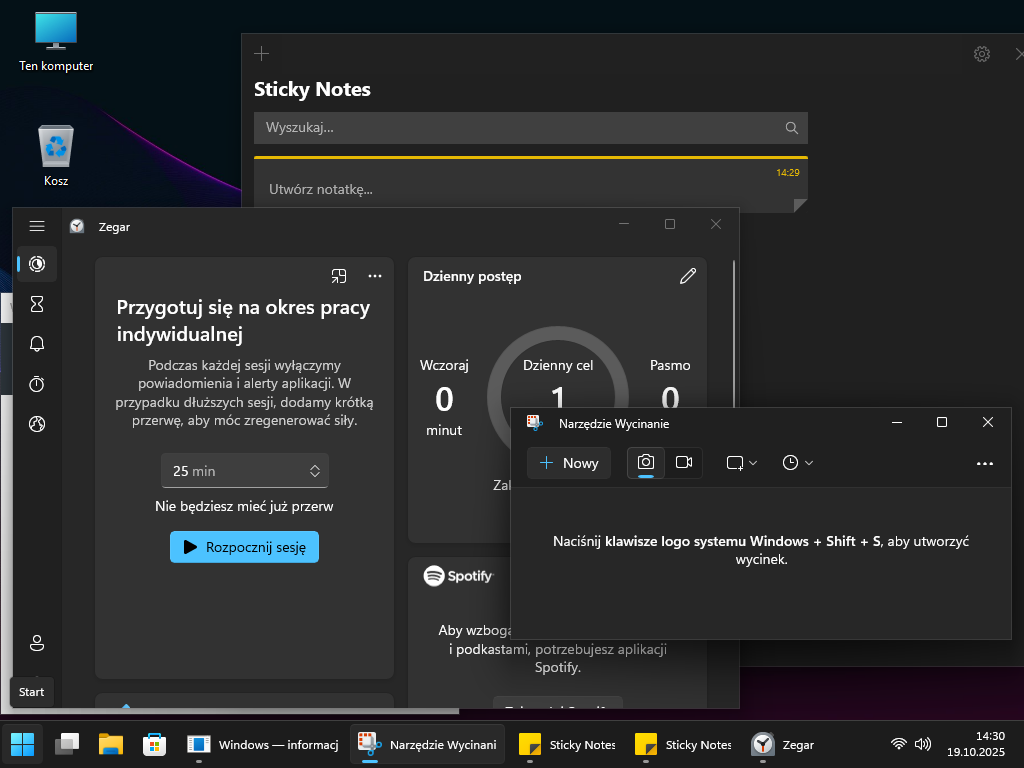Click the Rozpocznij sesję button
The width and height of the screenshot is (1024, 768).
(244, 547)
